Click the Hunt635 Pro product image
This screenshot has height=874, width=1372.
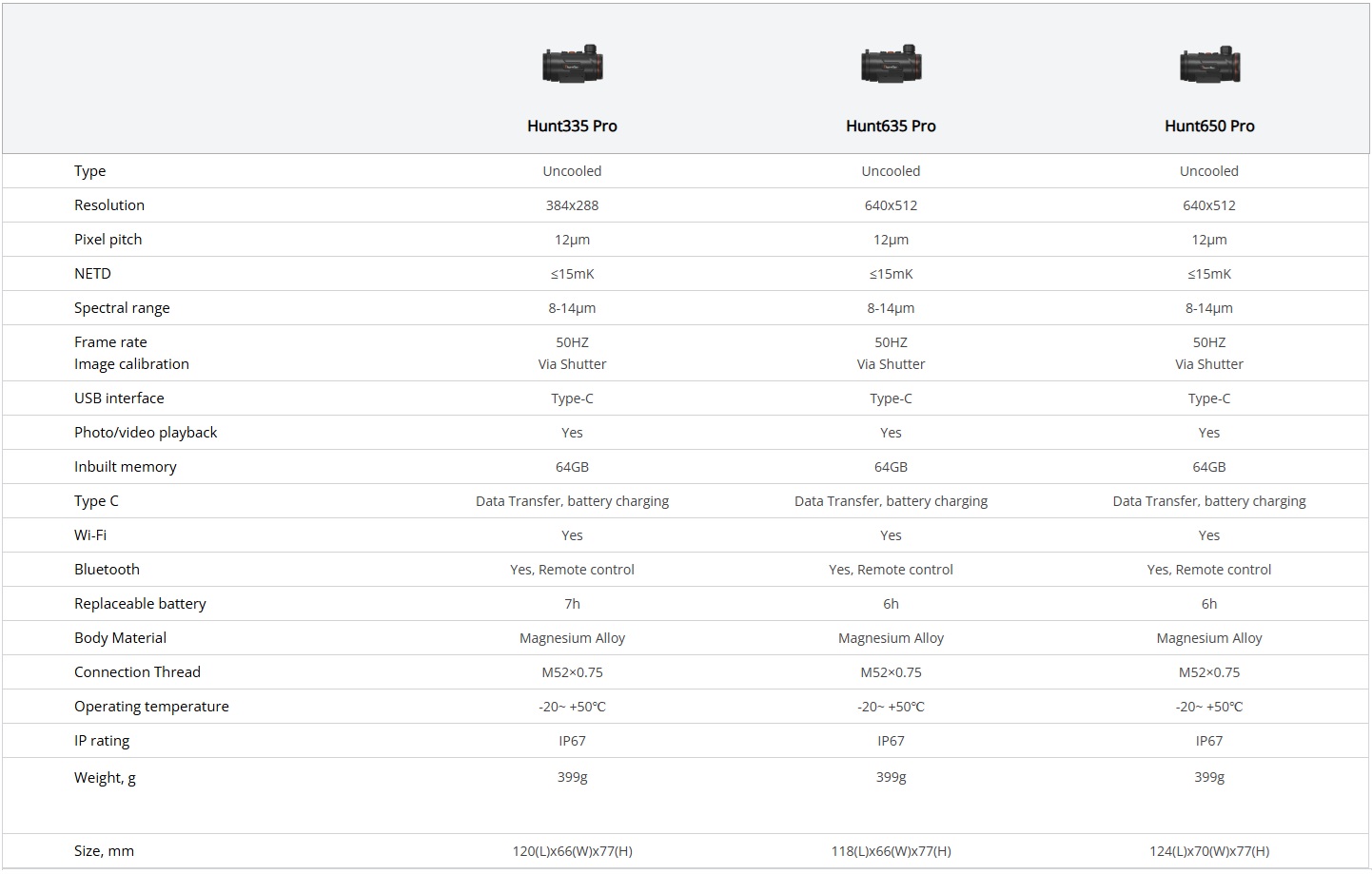click(x=891, y=66)
